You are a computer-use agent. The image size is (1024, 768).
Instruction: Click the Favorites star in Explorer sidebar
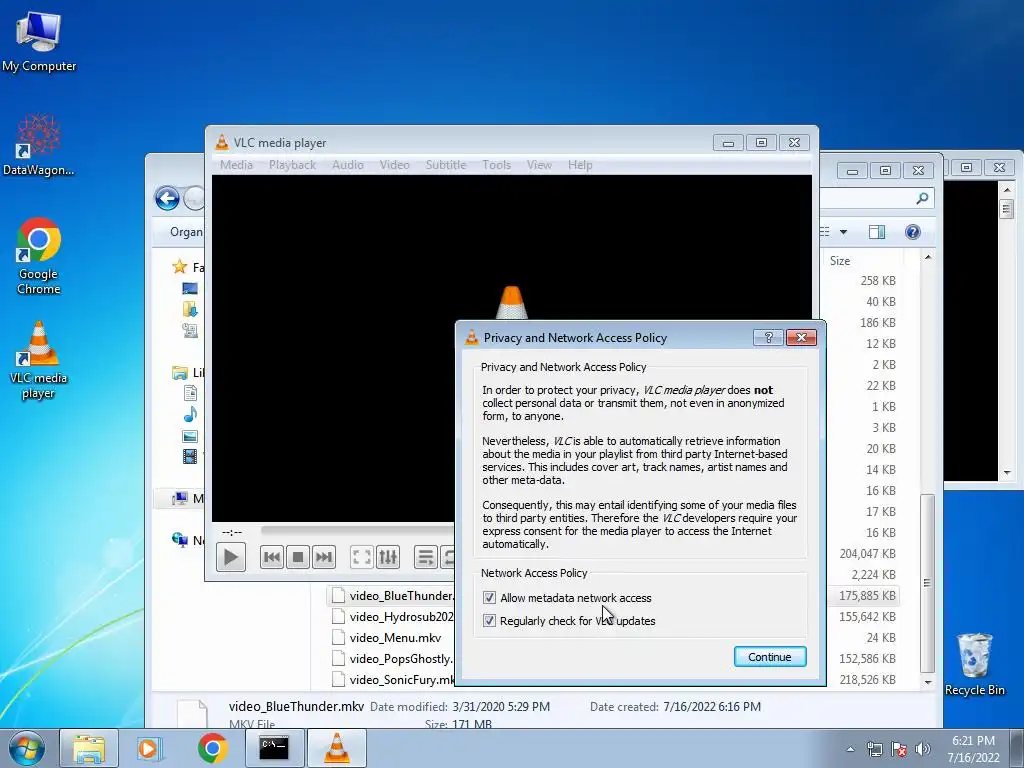(179, 266)
